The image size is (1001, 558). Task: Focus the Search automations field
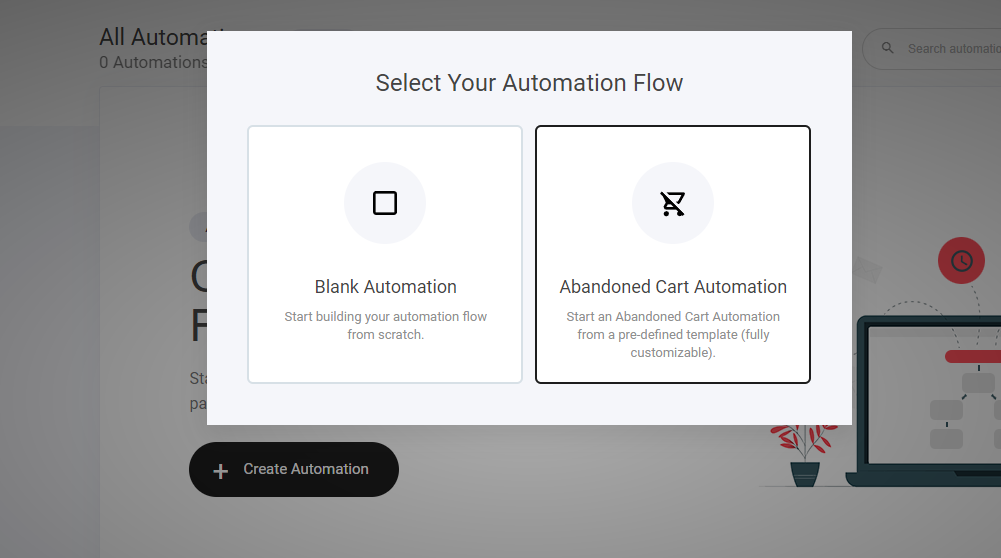[952, 49]
